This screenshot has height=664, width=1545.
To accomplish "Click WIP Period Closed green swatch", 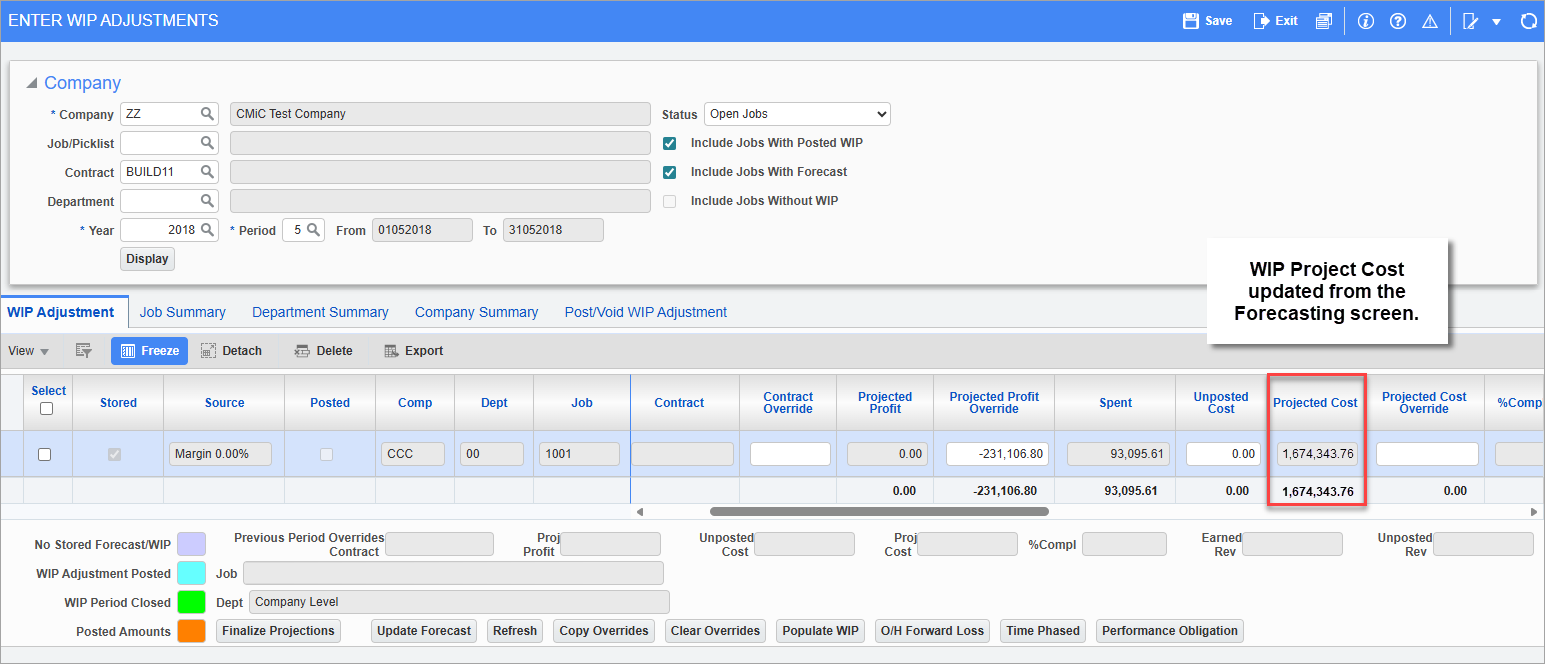I will pos(191,602).
